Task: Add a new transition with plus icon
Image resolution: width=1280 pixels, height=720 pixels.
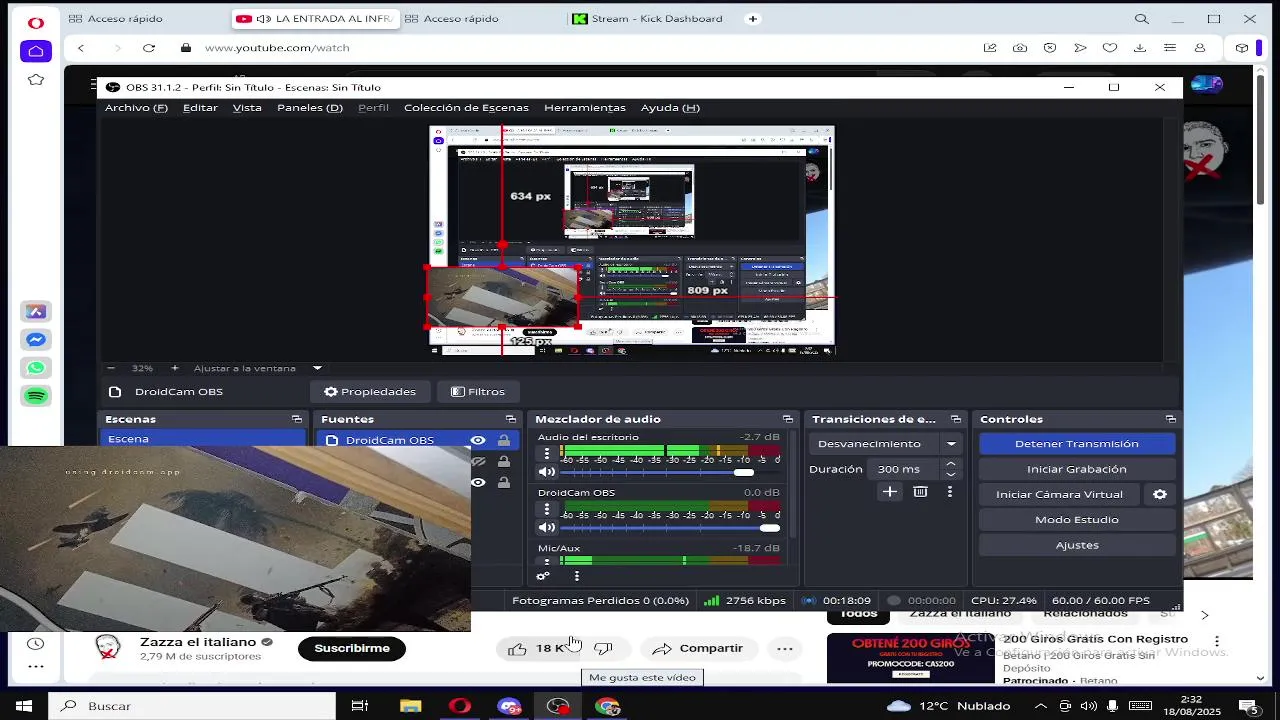Action: 890,492
